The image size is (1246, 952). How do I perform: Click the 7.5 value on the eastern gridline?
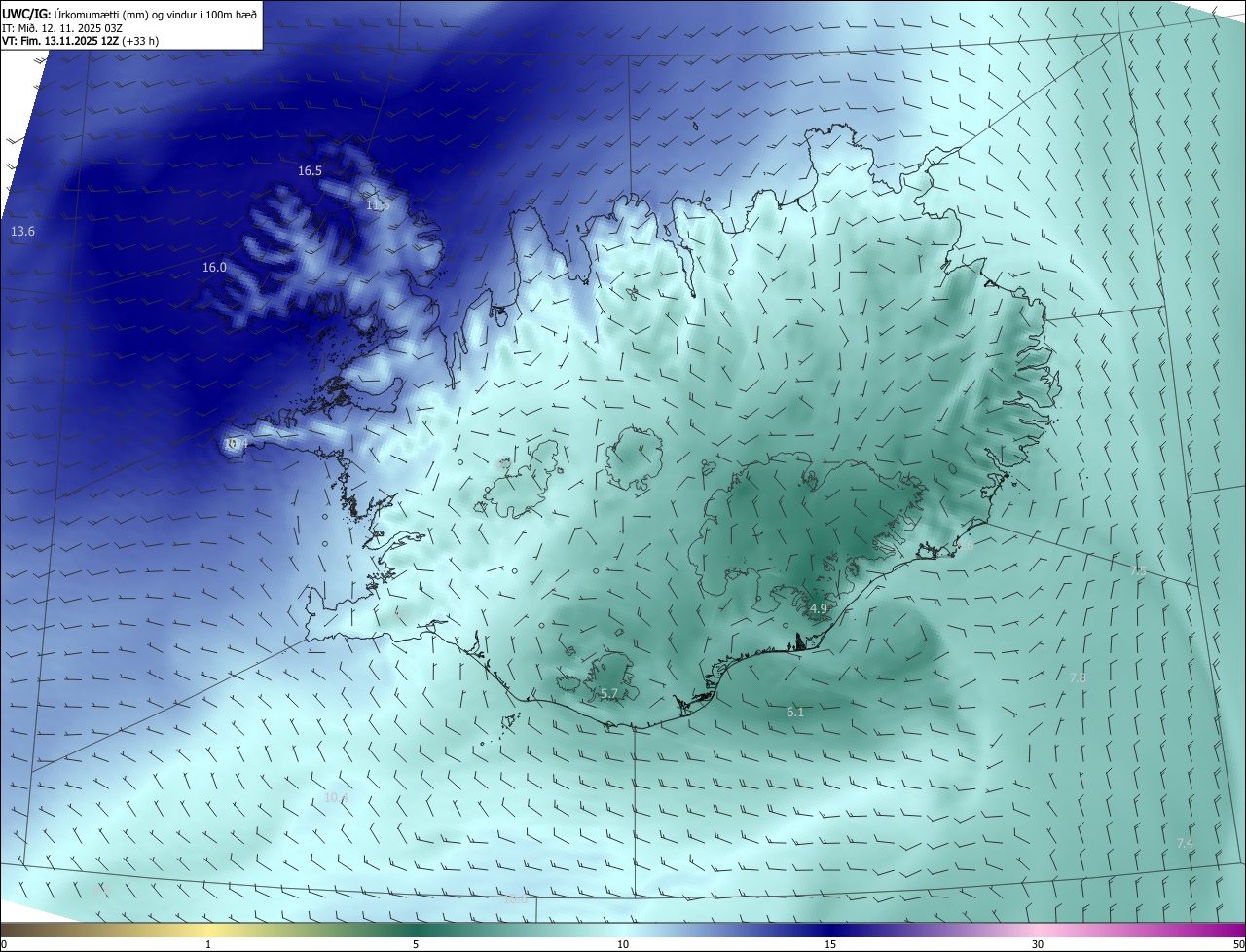pos(1137,571)
